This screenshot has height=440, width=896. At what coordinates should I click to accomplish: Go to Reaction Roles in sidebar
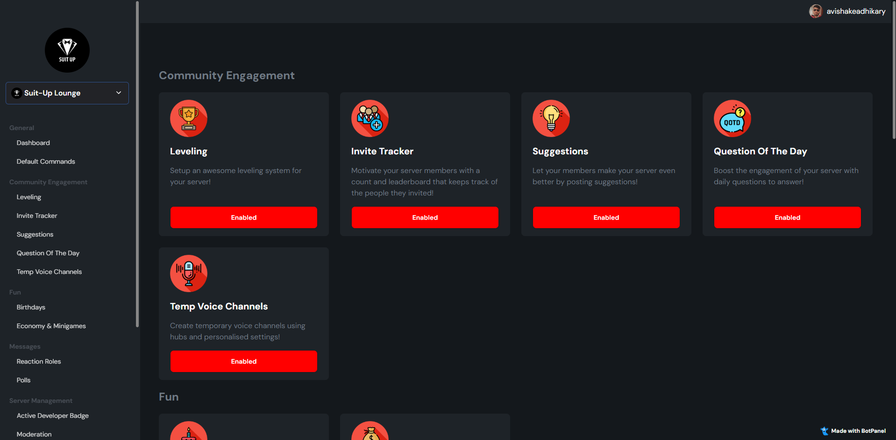[x=38, y=361]
